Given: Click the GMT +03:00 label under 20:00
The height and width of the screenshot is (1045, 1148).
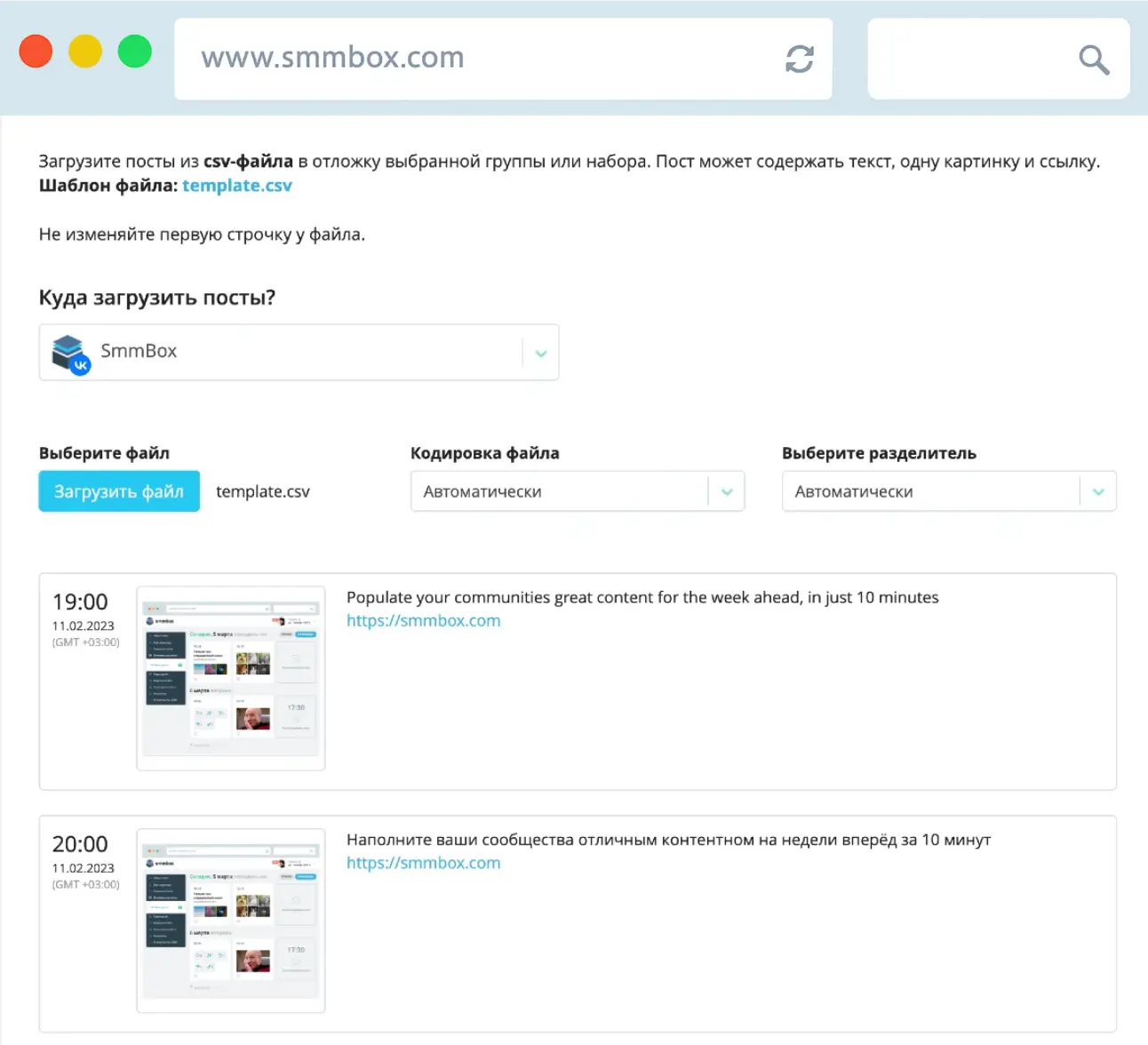Looking at the screenshot, I should pos(85,885).
